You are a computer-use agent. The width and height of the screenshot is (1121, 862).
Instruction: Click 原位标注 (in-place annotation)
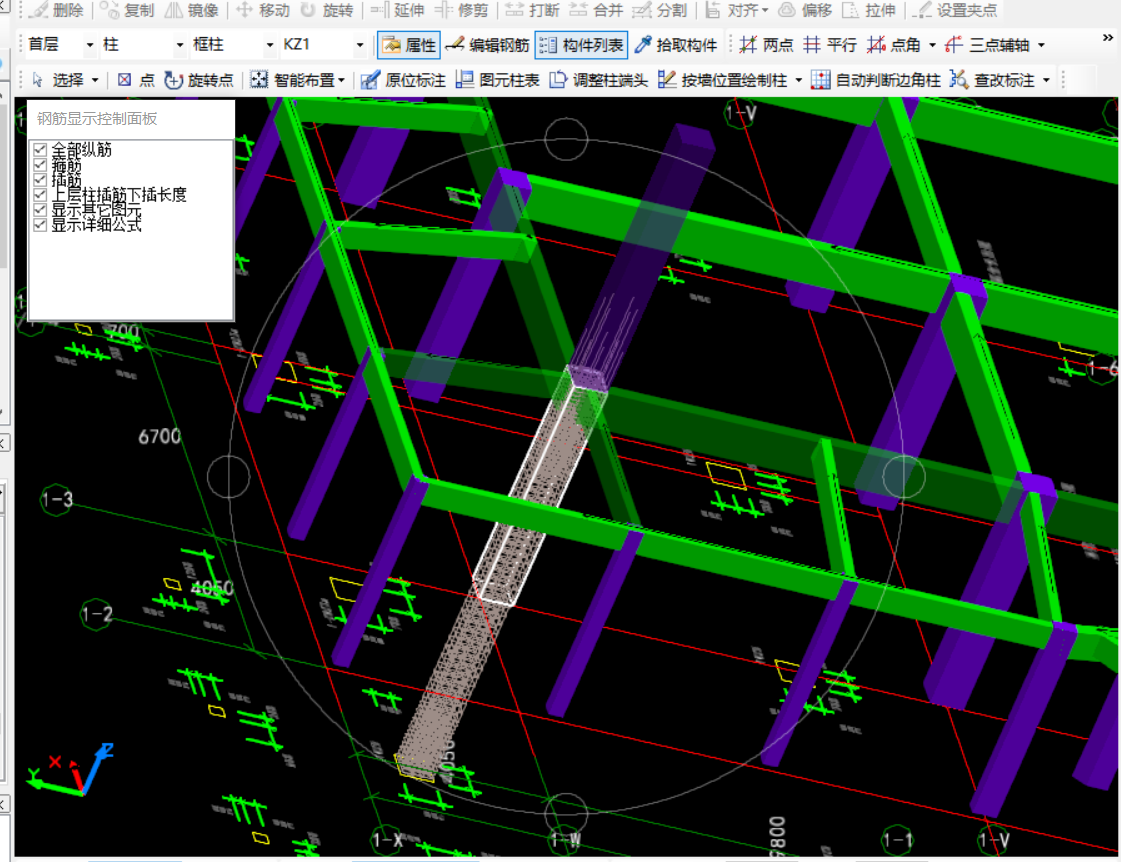pyautogui.click(x=403, y=80)
